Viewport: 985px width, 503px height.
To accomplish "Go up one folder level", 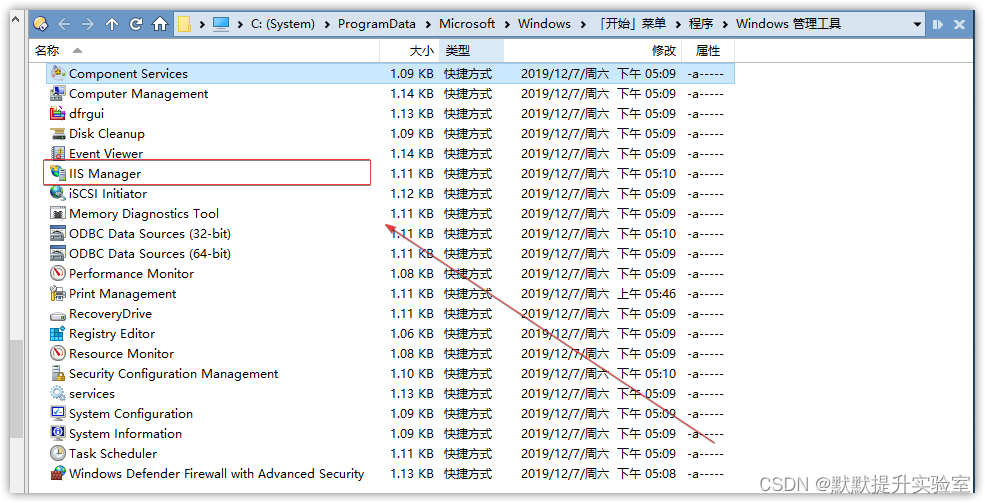I will pyautogui.click(x=112, y=24).
